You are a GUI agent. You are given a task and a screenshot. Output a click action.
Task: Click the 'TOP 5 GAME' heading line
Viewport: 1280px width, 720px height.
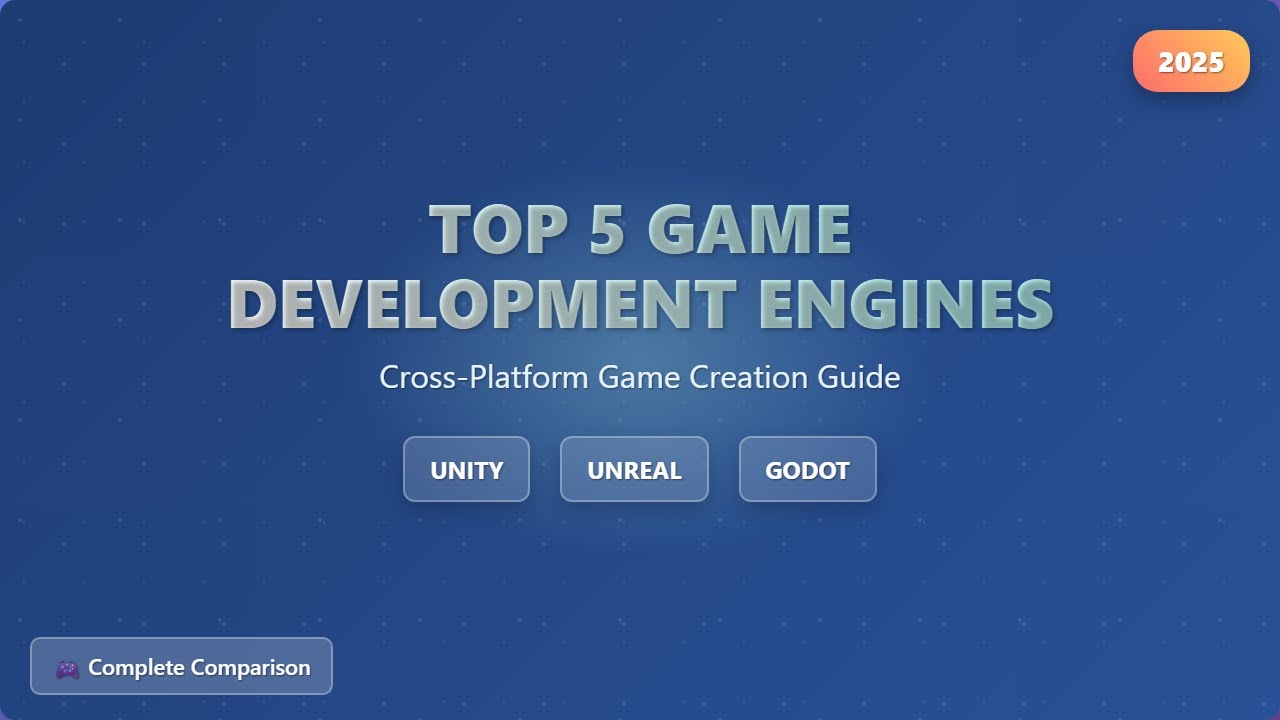640,228
